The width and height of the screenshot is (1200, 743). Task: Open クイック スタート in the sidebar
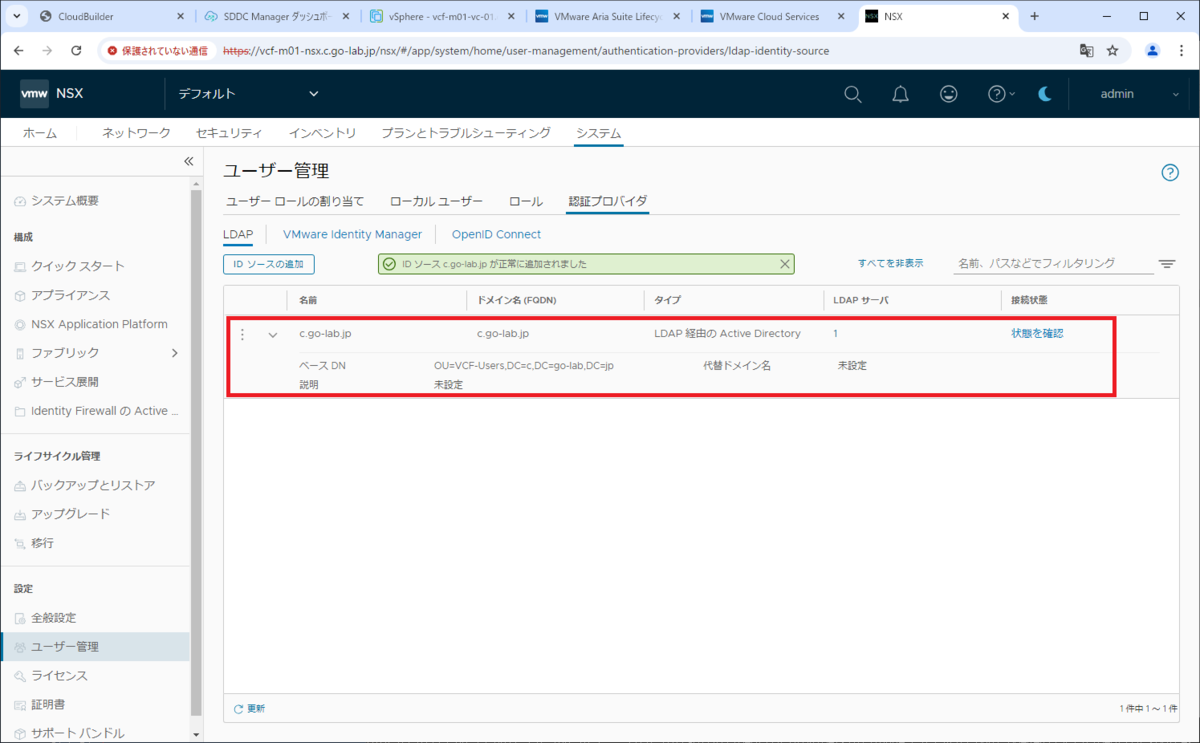pyautogui.click(x=78, y=266)
